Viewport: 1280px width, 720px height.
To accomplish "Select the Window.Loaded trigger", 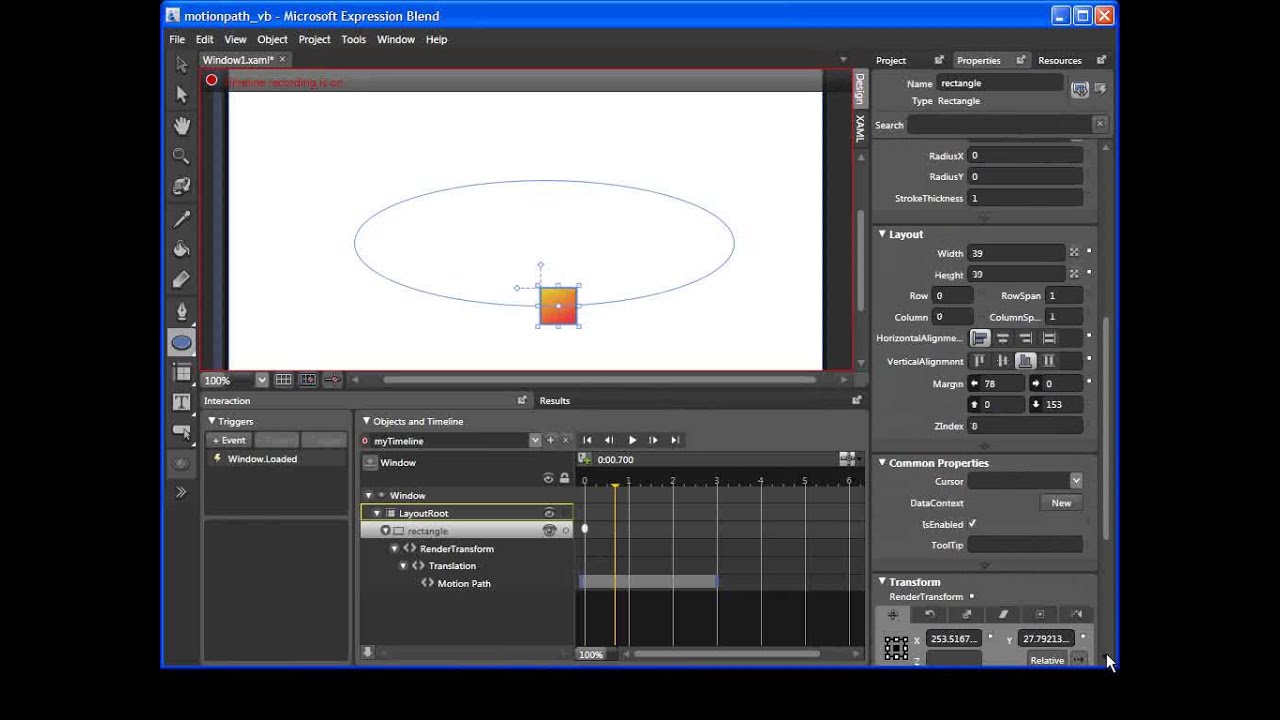I will 262,459.
